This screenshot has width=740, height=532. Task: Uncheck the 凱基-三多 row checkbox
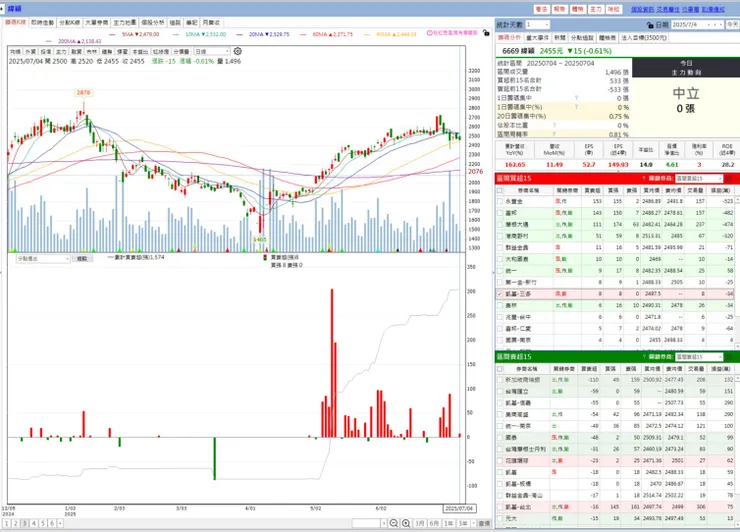500,294
